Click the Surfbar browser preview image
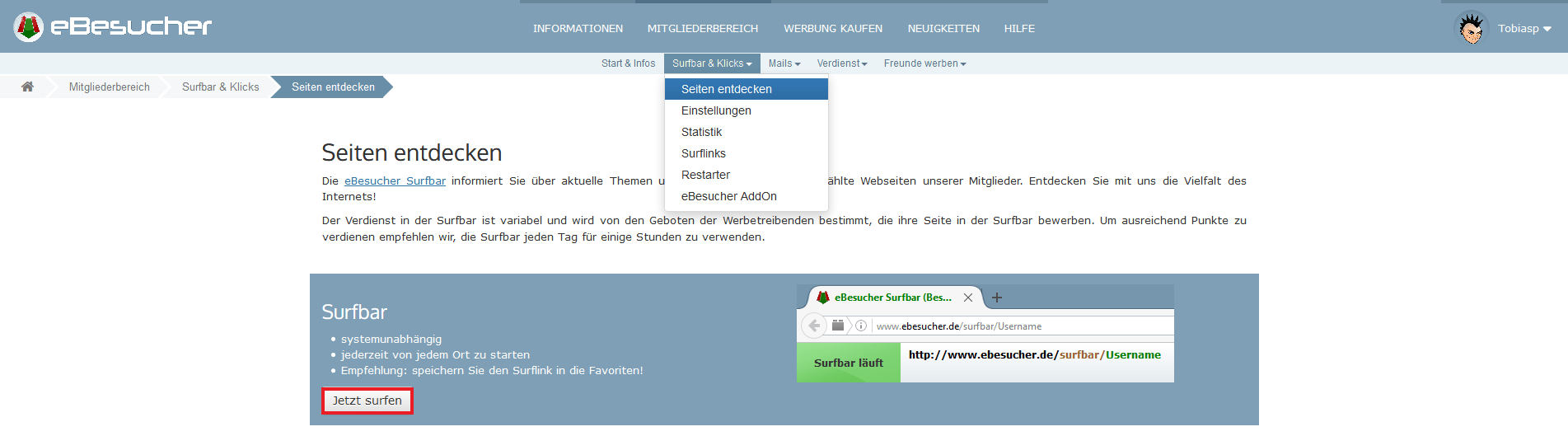 [985, 334]
